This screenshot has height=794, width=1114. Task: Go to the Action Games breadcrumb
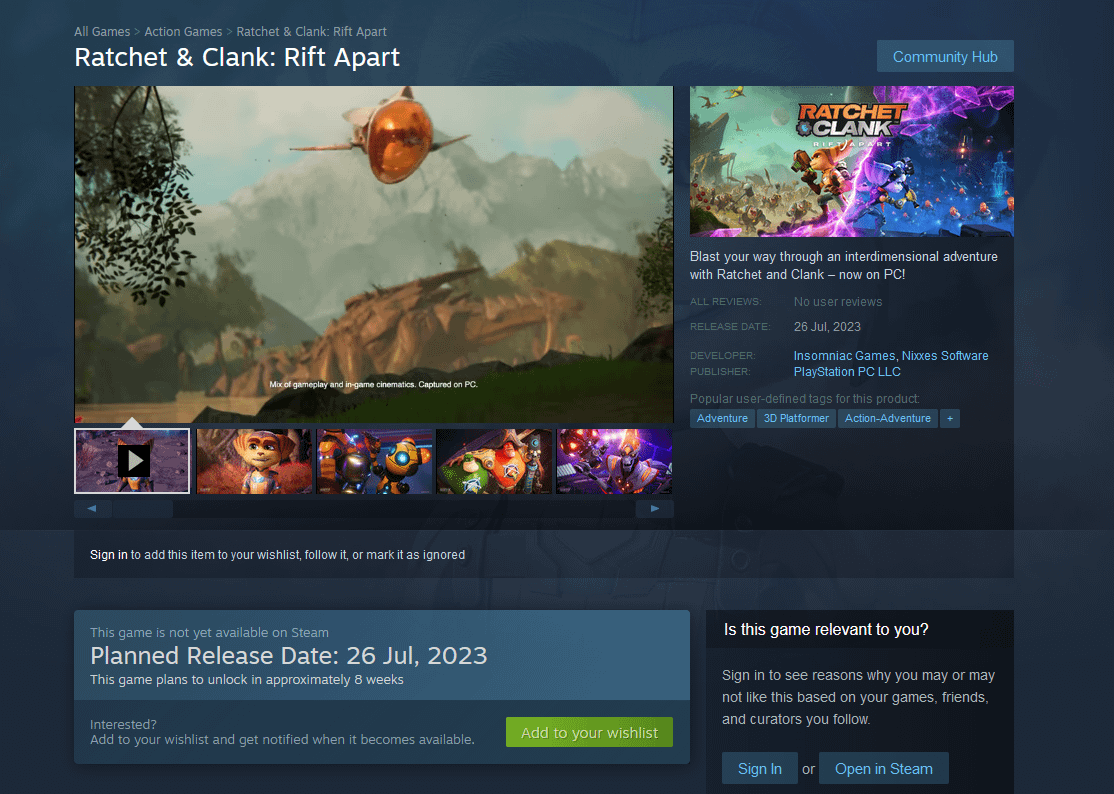(x=183, y=31)
